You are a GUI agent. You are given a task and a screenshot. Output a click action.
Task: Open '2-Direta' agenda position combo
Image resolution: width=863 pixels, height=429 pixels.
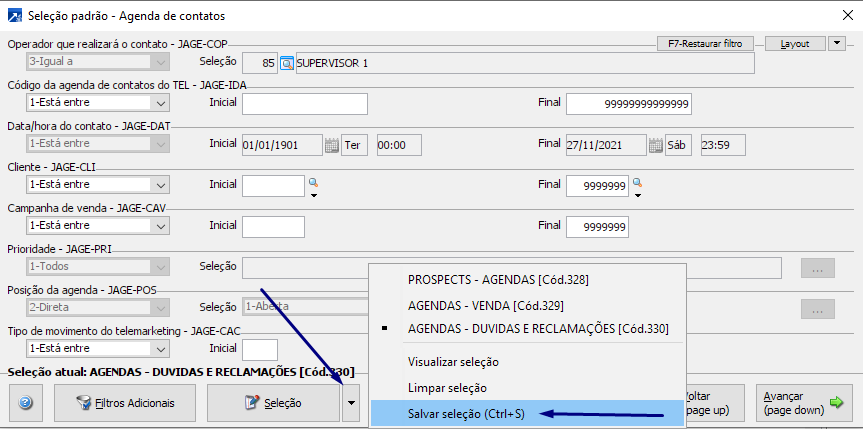(x=98, y=307)
